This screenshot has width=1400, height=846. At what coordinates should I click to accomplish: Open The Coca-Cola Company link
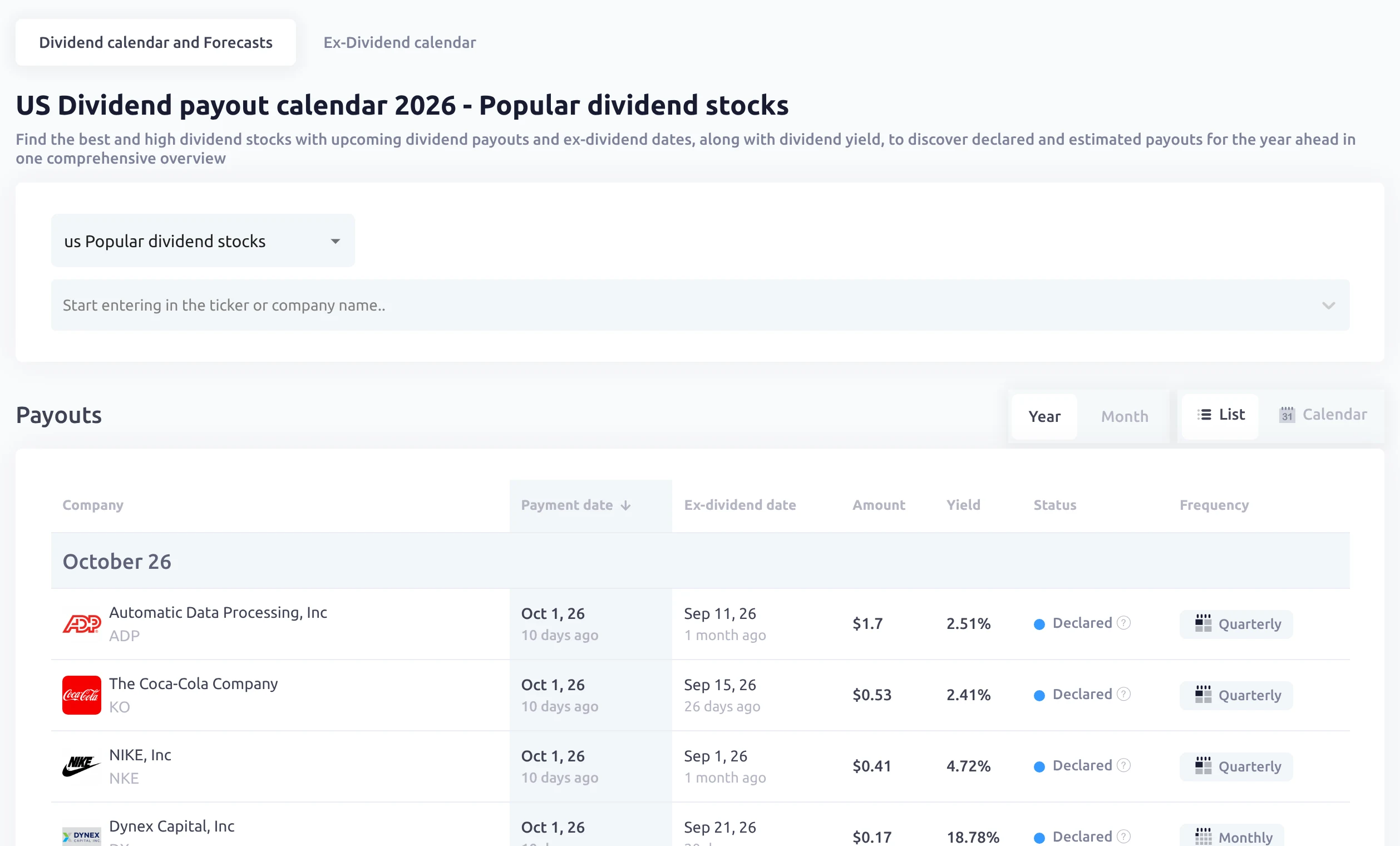point(193,683)
